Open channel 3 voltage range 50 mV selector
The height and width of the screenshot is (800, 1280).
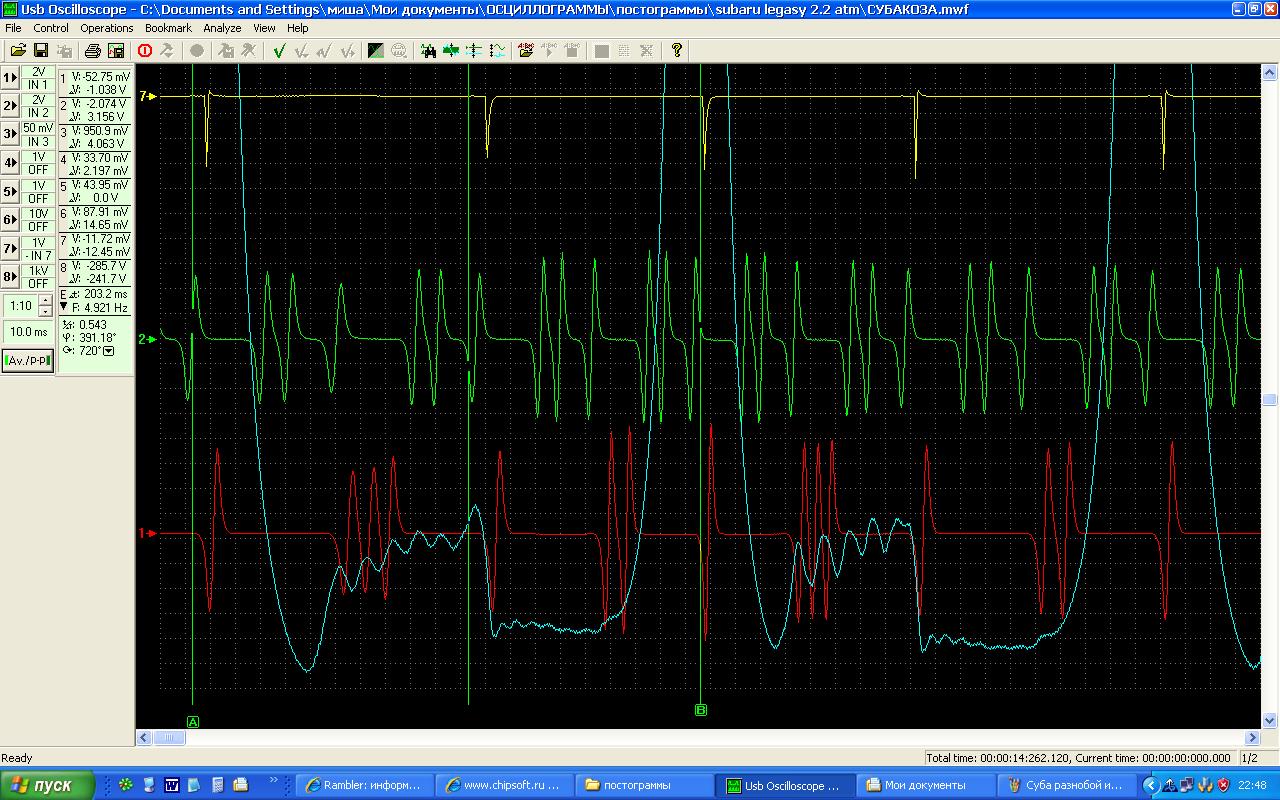[x=38, y=128]
